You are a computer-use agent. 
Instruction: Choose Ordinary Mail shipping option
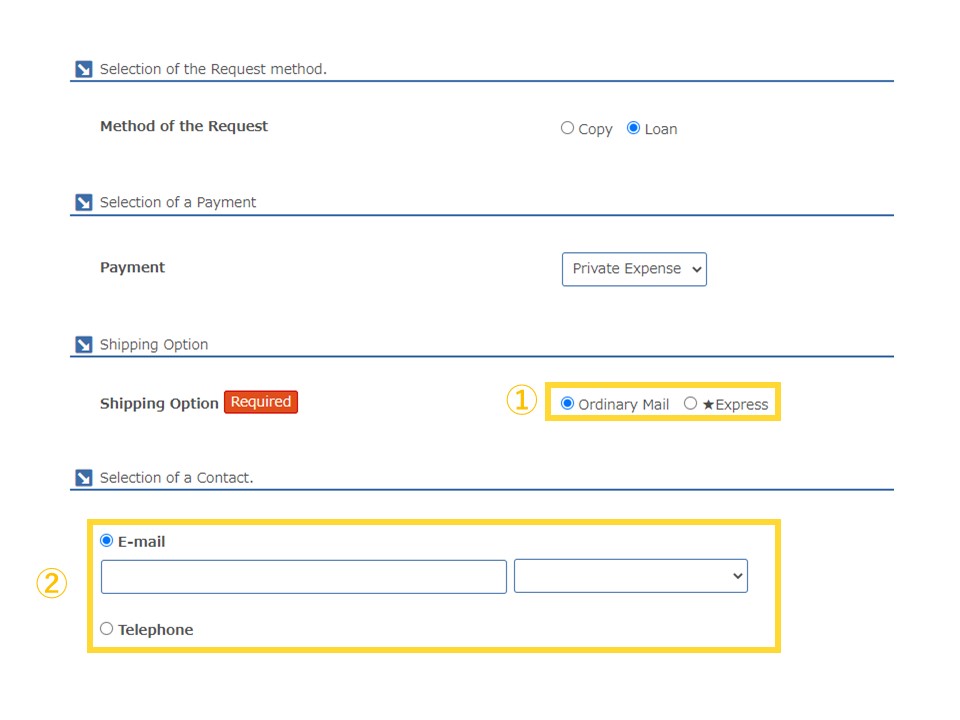[568, 403]
